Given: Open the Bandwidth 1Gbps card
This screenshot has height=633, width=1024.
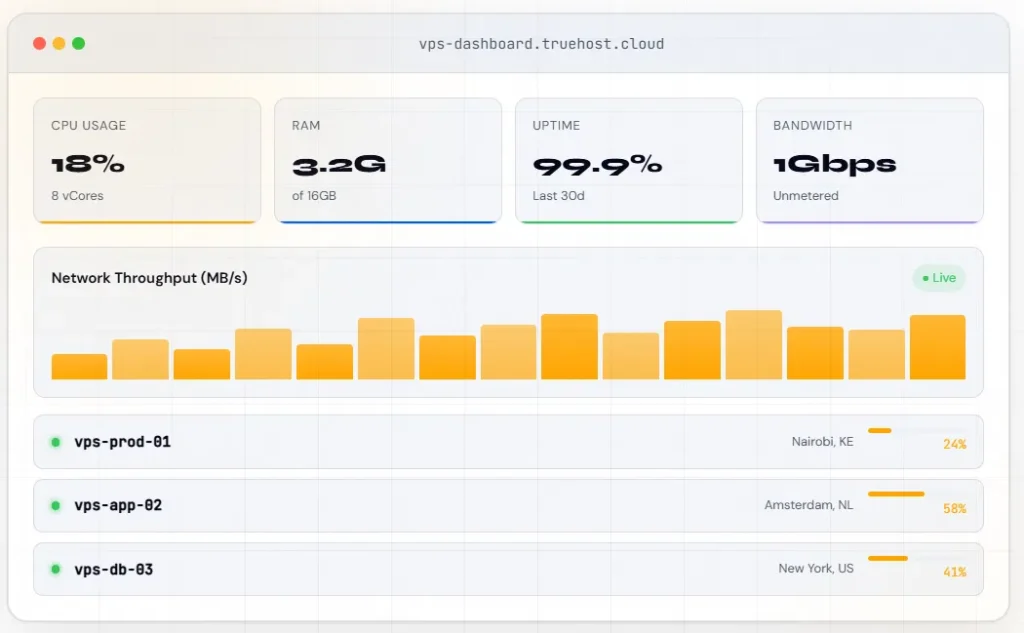Looking at the screenshot, I should coord(869,161).
